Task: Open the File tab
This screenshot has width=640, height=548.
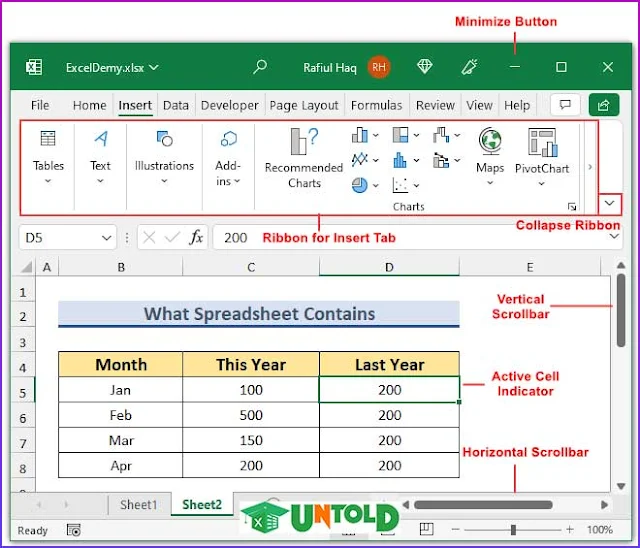Action: [x=40, y=105]
